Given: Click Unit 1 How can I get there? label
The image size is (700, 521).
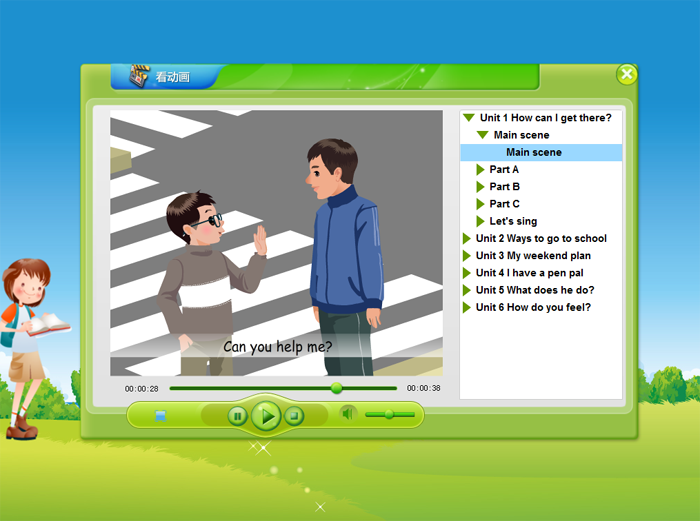Looking at the screenshot, I should pyautogui.click(x=546, y=118).
